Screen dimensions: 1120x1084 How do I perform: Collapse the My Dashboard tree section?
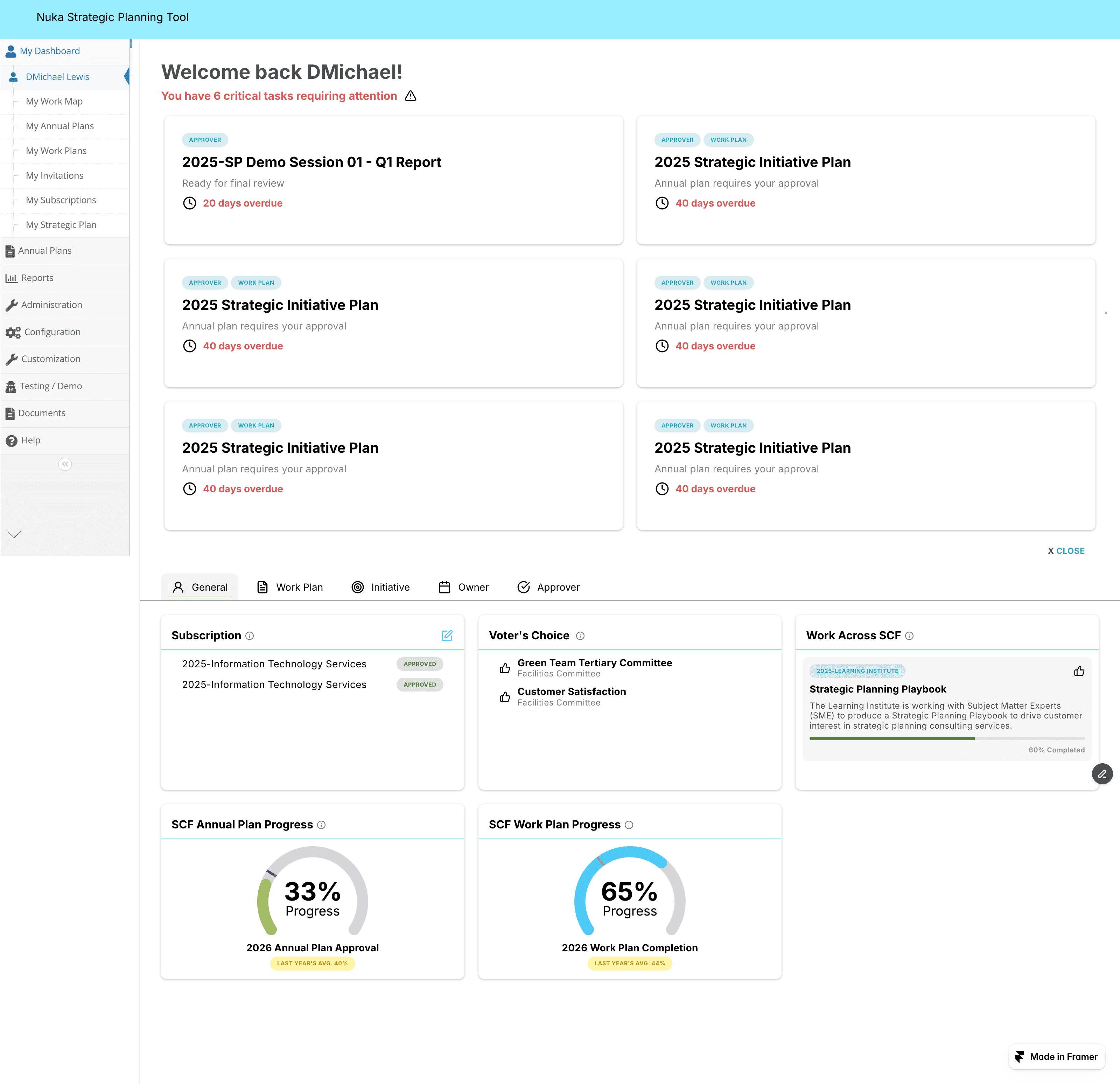(x=50, y=51)
